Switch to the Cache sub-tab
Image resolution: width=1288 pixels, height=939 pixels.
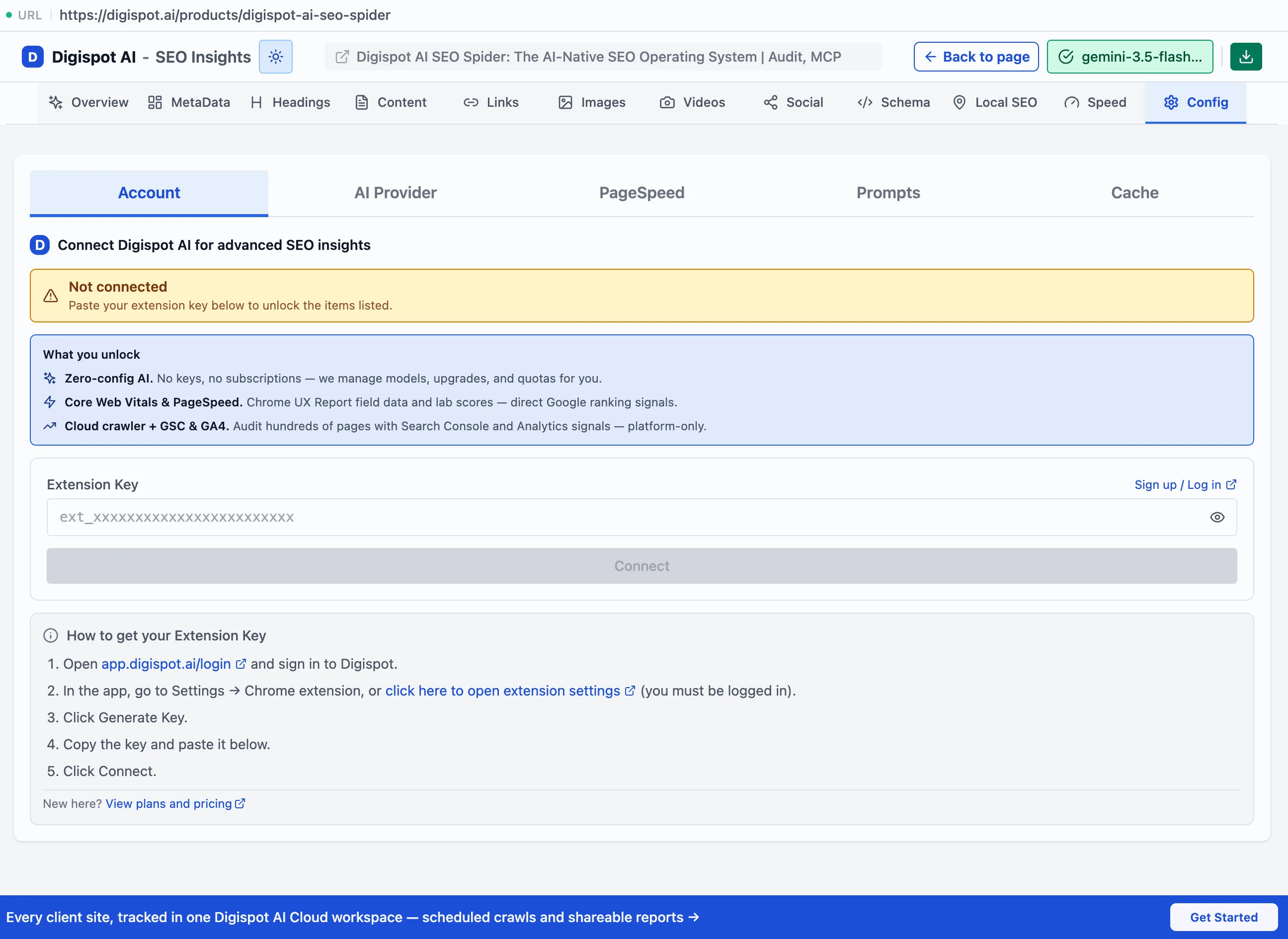tap(1134, 193)
